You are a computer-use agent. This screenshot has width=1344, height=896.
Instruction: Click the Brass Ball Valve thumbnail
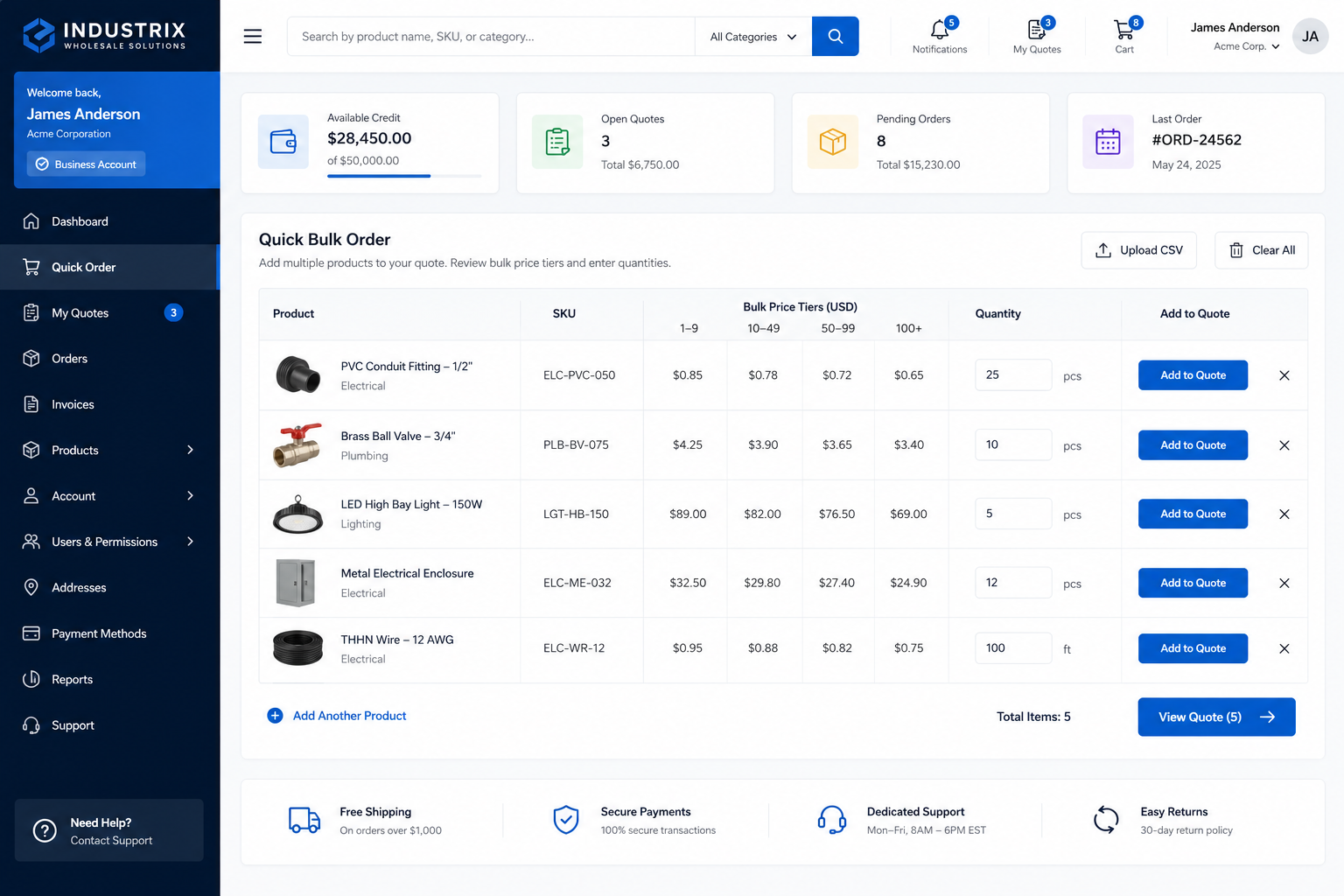297,445
